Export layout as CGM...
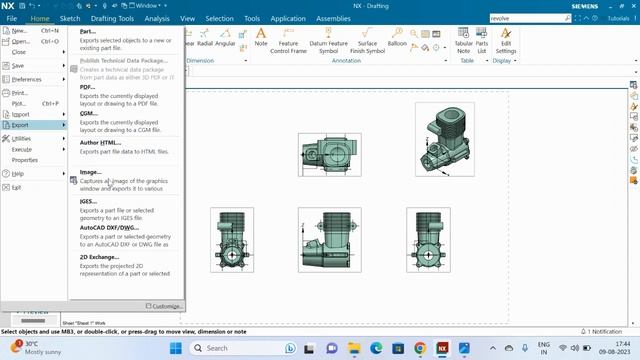This screenshot has height=360, width=640. tap(125, 121)
